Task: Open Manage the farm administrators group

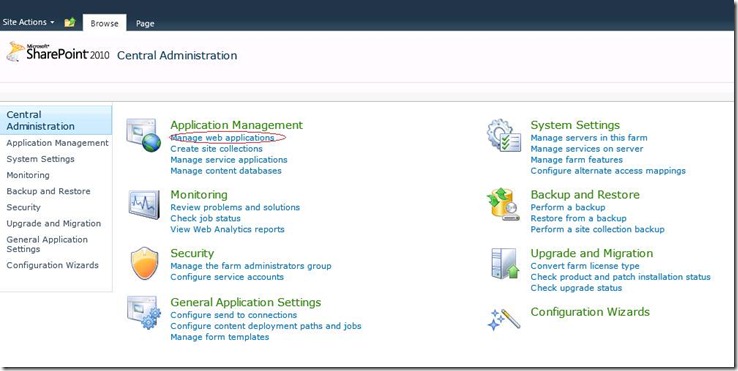Action: [251, 266]
